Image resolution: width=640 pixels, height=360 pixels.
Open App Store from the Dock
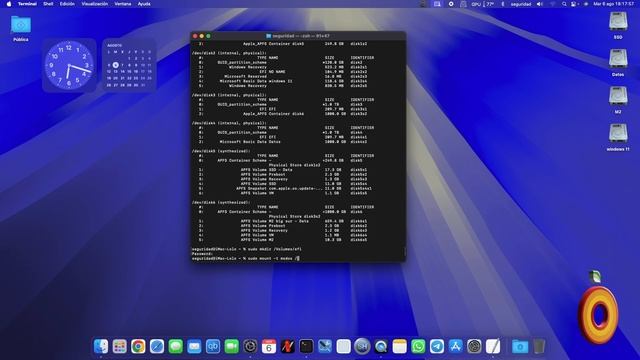[x=456, y=347]
